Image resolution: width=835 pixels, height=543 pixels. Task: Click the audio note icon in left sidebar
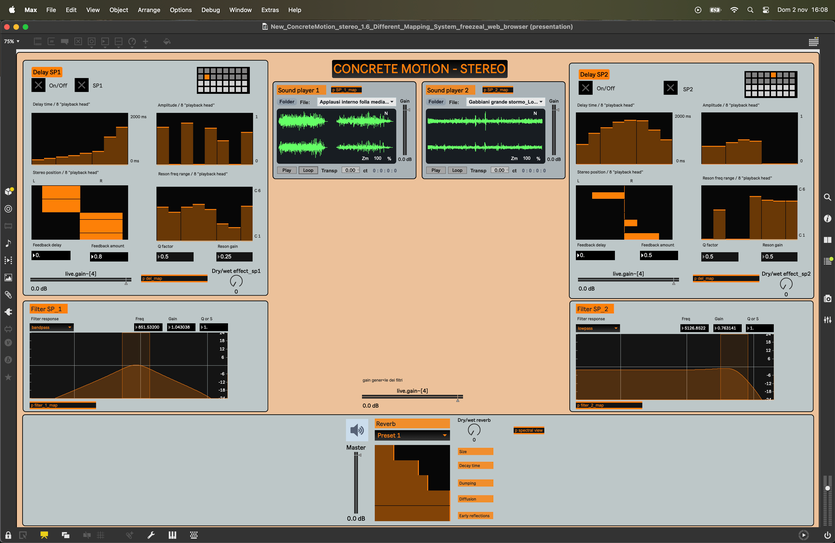(x=8, y=243)
